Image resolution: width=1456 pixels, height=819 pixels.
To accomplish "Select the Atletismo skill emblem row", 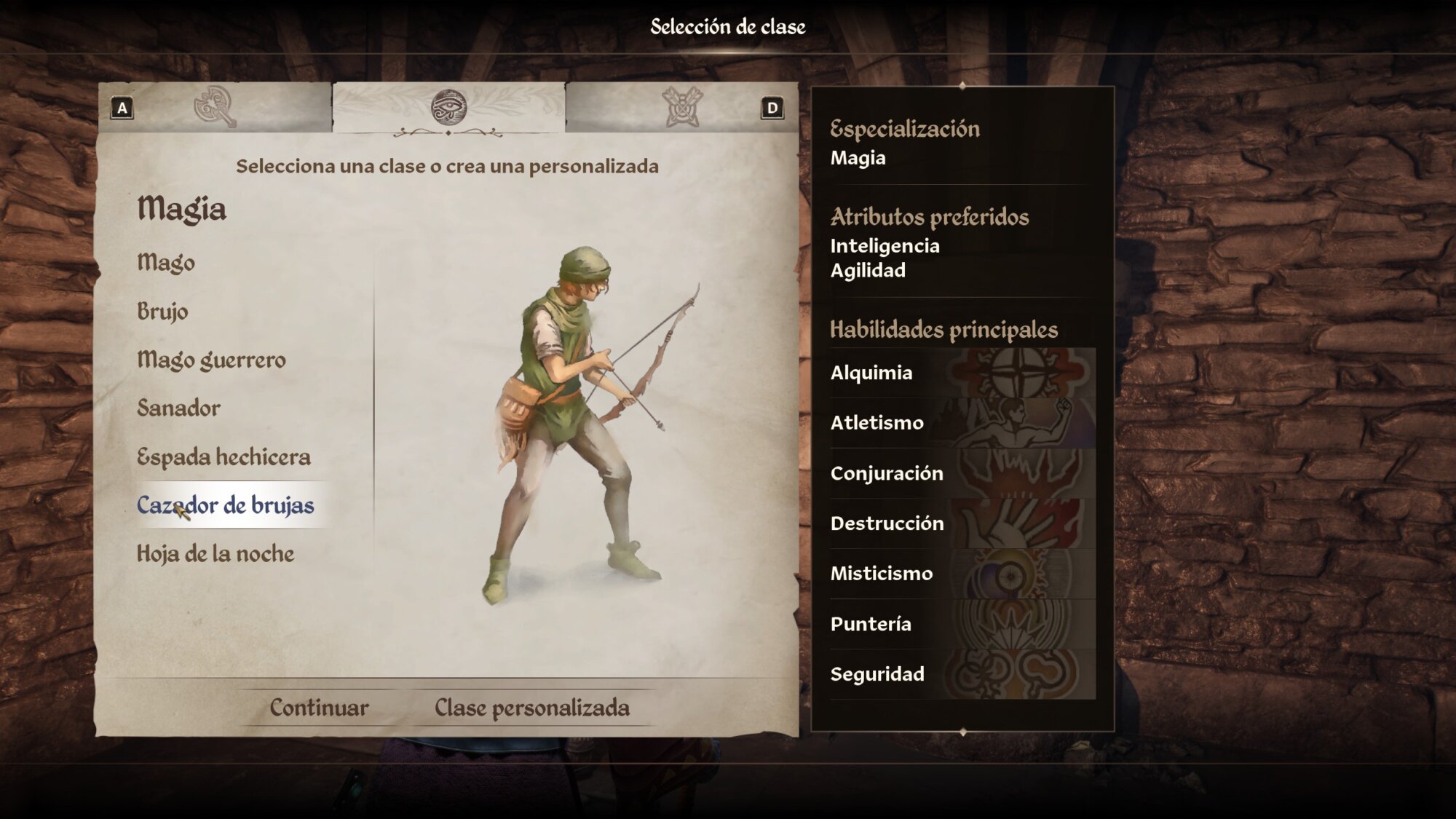I will tap(962, 423).
